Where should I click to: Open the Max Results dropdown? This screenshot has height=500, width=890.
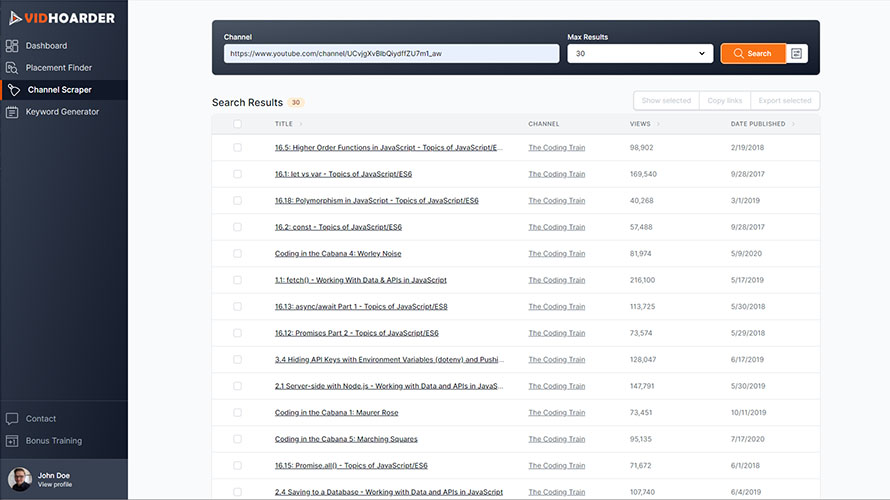click(640, 53)
